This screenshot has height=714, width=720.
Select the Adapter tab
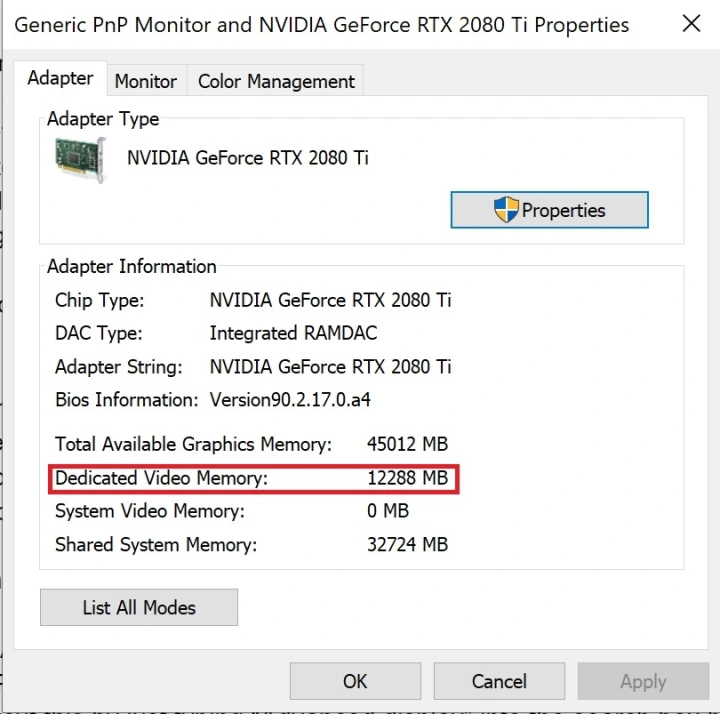coord(60,78)
